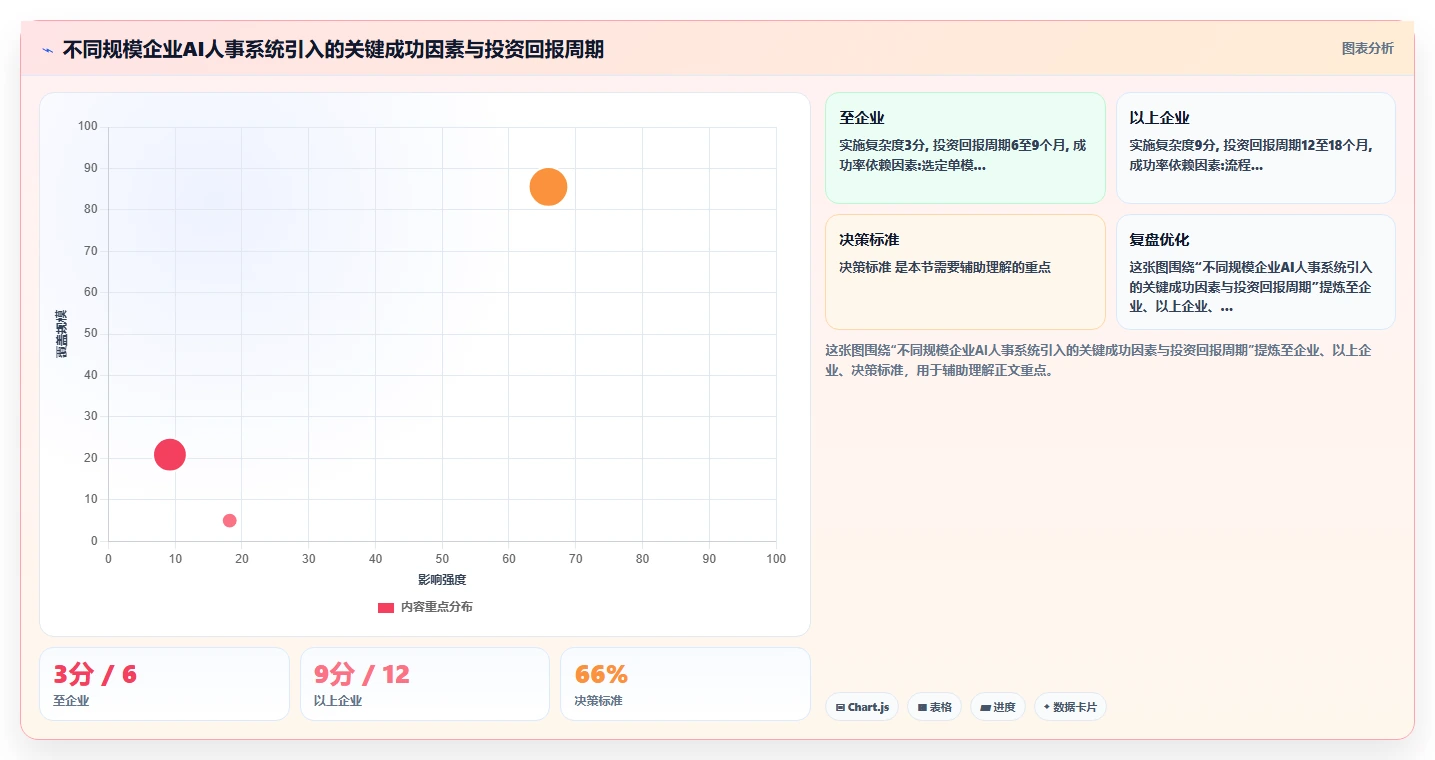The width and height of the screenshot is (1435, 760).
Task: Click the 决策标准 label under 66%
Action: [598, 701]
